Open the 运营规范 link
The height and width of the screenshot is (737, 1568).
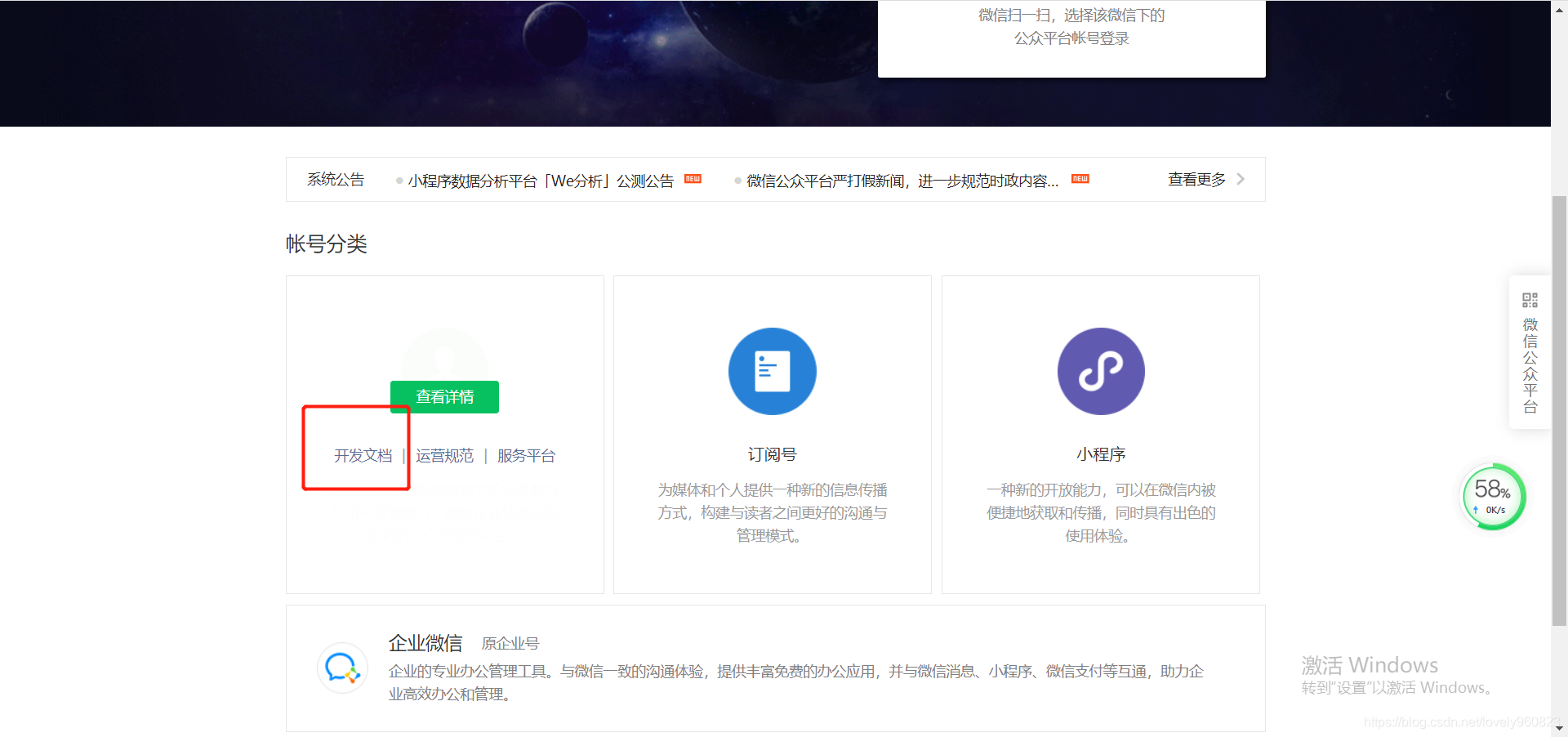point(444,456)
